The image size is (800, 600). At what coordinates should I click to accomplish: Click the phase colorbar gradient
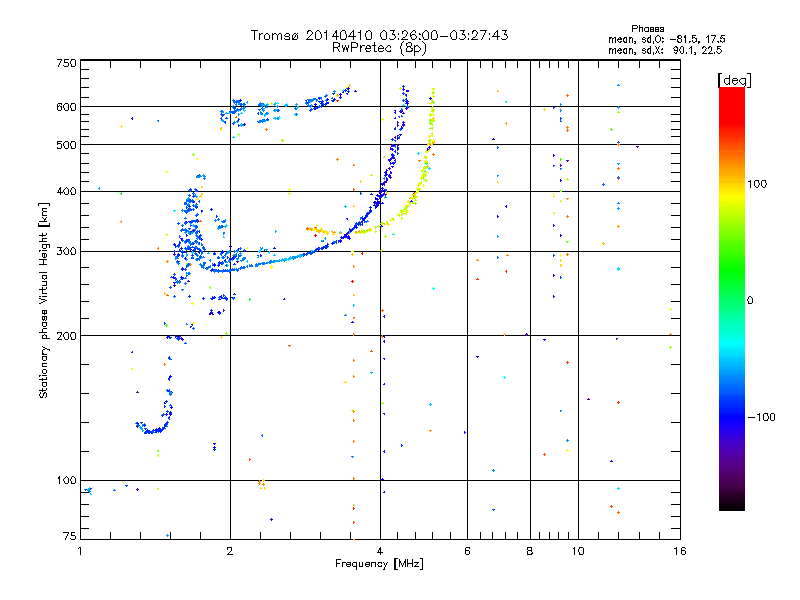click(732, 298)
